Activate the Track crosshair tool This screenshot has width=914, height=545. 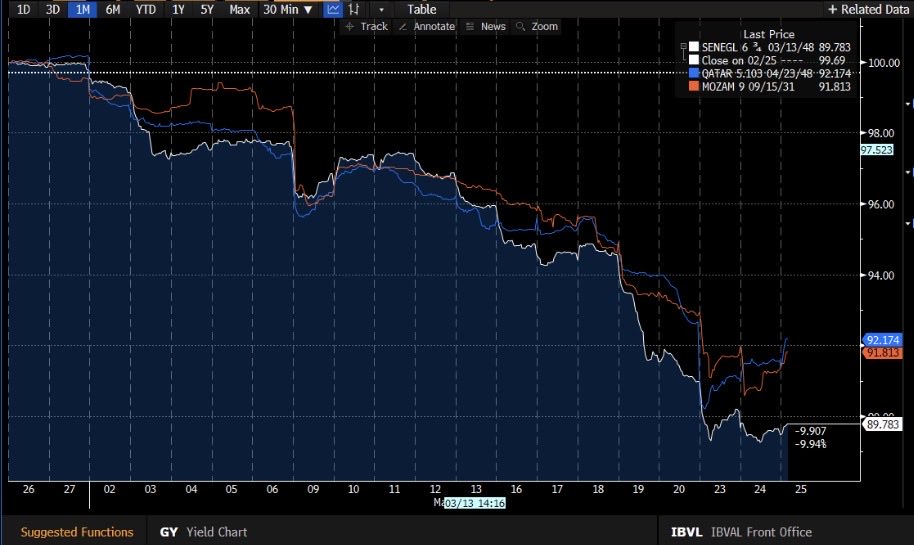(x=366, y=26)
